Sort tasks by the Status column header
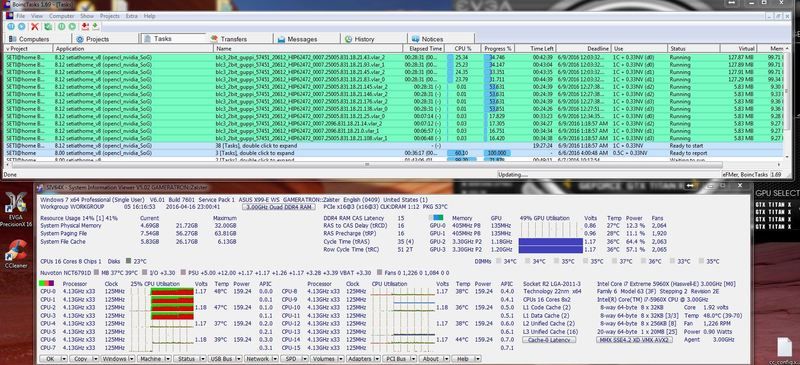 pos(694,48)
